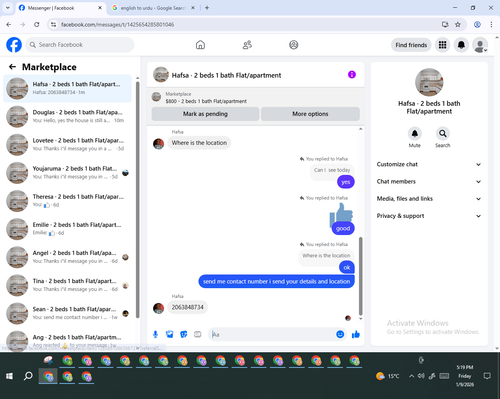Click the 'Where is the location' message from Hafsa
The width and height of the screenshot is (500, 399).
(199, 143)
